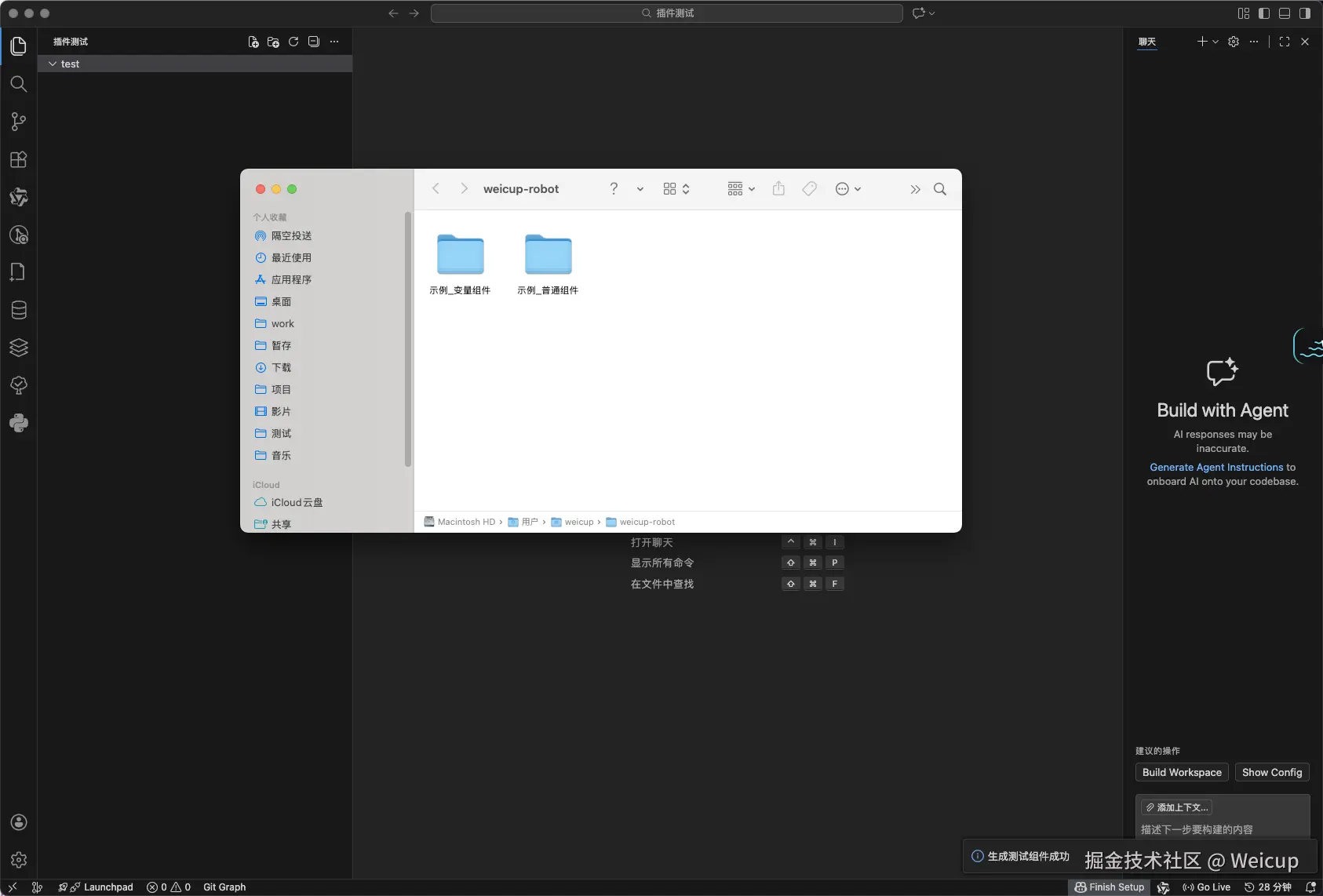The image size is (1323, 896).
Task: Open the Extensions view in activity bar
Action: click(x=19, y=159)
